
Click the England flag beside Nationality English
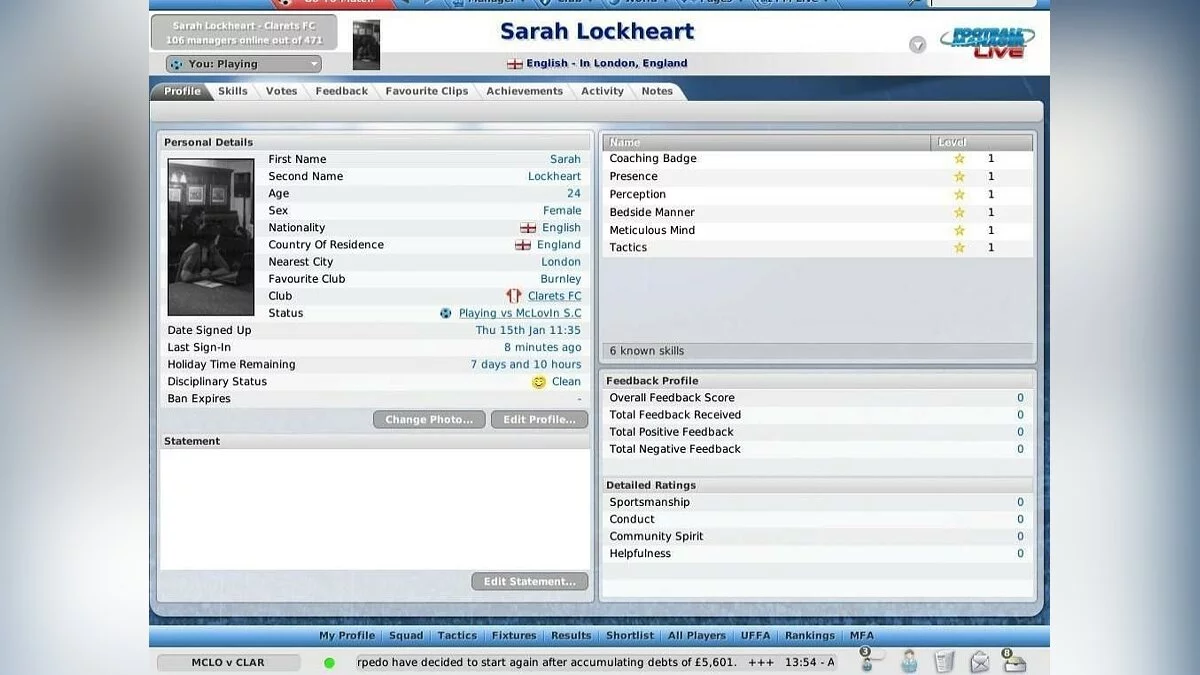528,228
